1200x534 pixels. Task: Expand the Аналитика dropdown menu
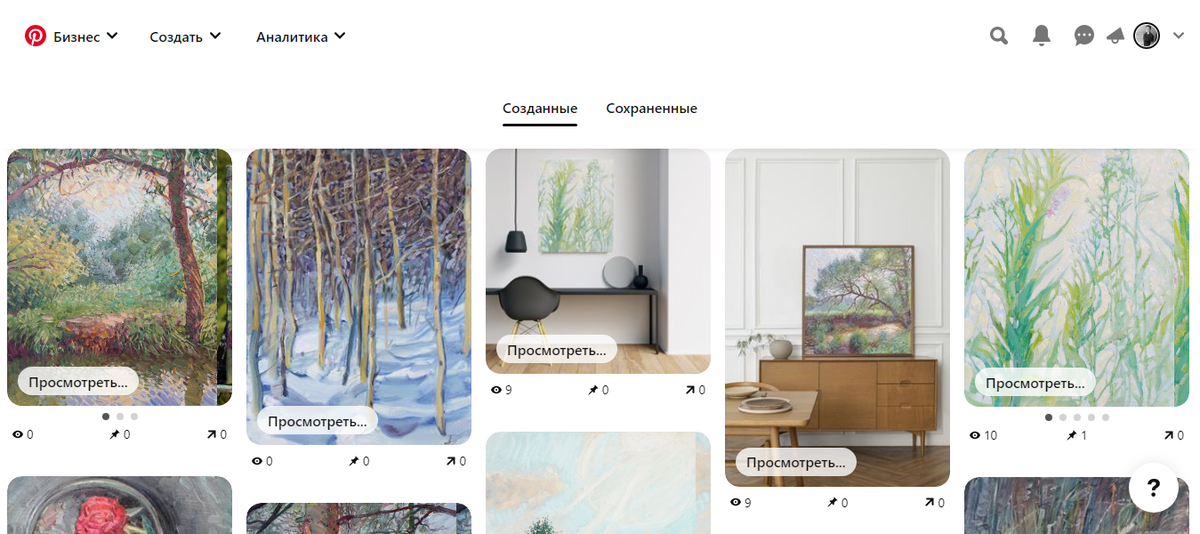301,37
